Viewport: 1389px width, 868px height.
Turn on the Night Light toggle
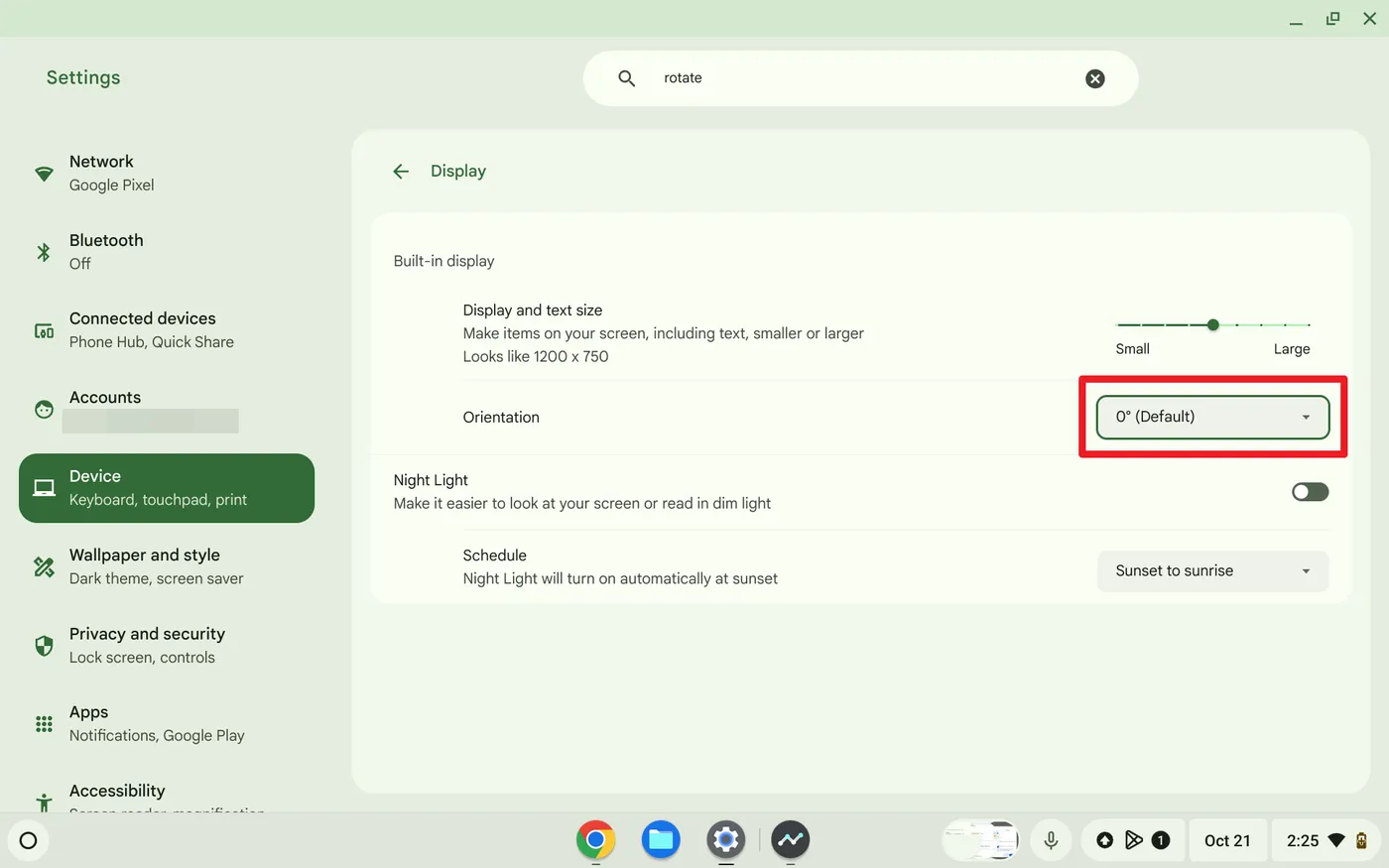point(1310,492)
